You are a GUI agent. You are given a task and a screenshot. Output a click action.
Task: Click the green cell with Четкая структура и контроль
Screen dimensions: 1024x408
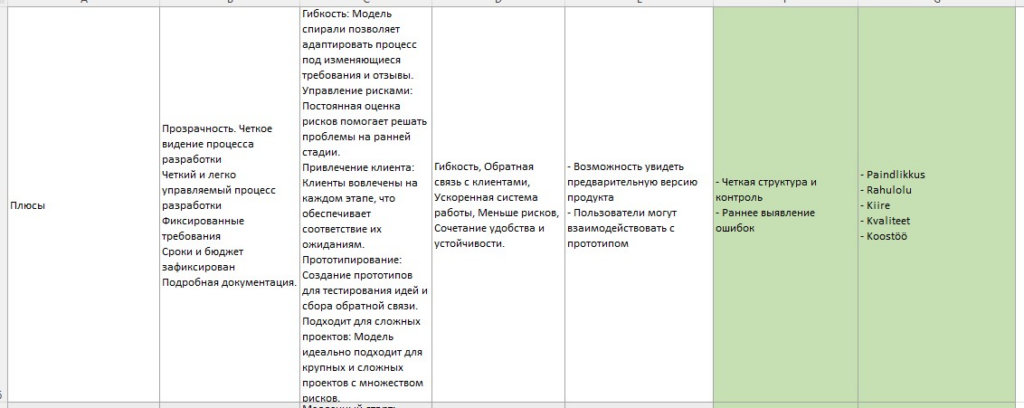786,205
